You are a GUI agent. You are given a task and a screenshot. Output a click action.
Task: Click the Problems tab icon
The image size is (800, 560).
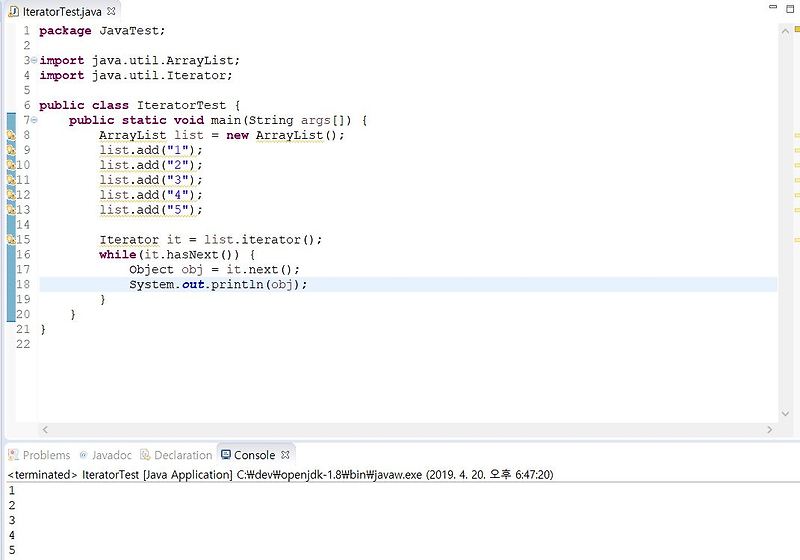(13, 454)
